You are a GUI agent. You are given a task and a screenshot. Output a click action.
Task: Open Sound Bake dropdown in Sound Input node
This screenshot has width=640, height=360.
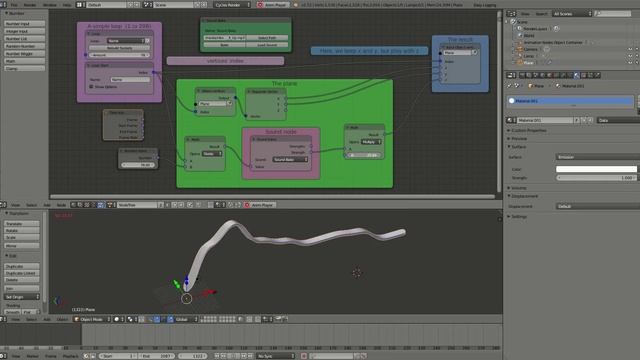coord(290,160)
